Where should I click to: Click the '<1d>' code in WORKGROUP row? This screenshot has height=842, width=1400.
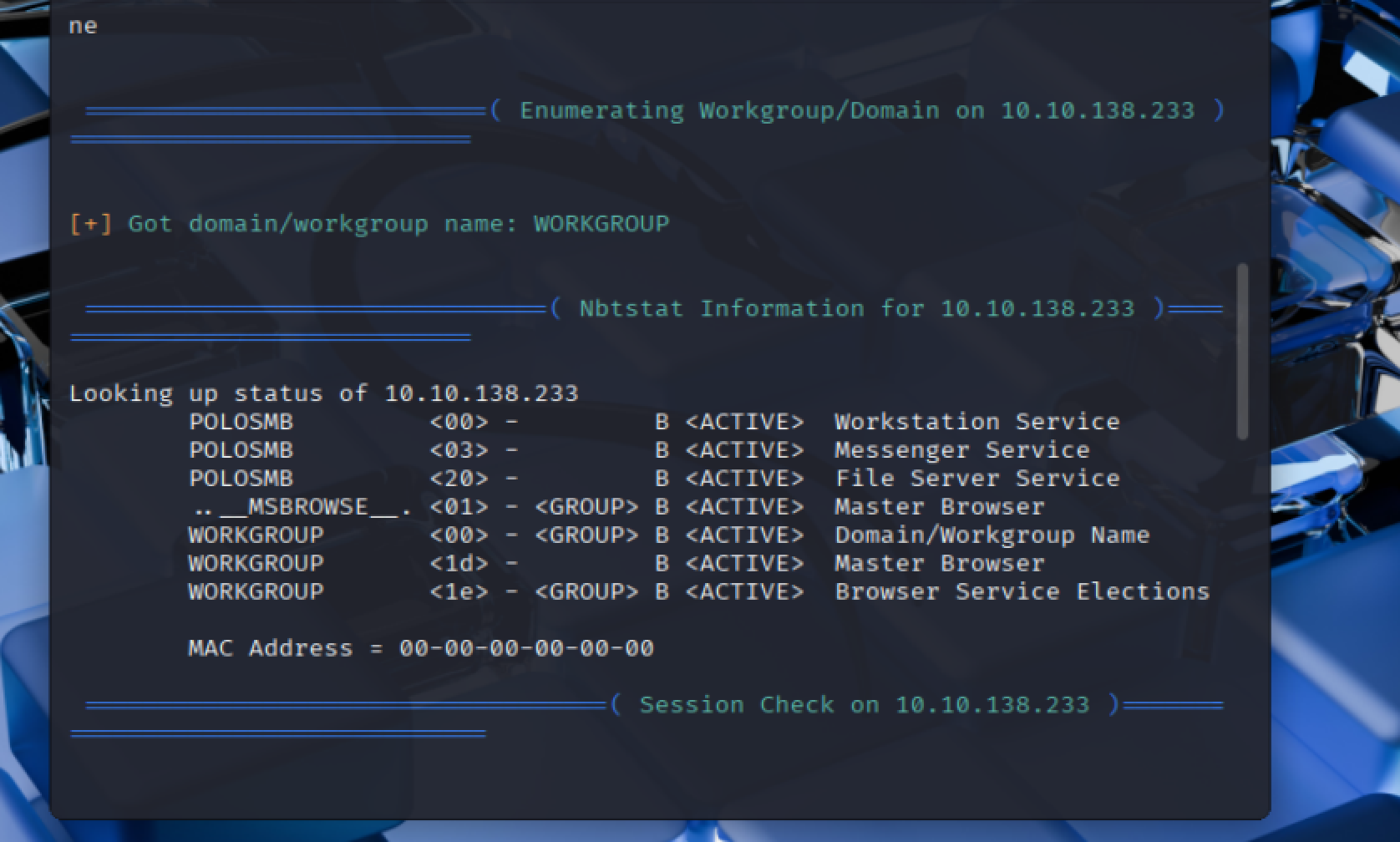point(459,564)
